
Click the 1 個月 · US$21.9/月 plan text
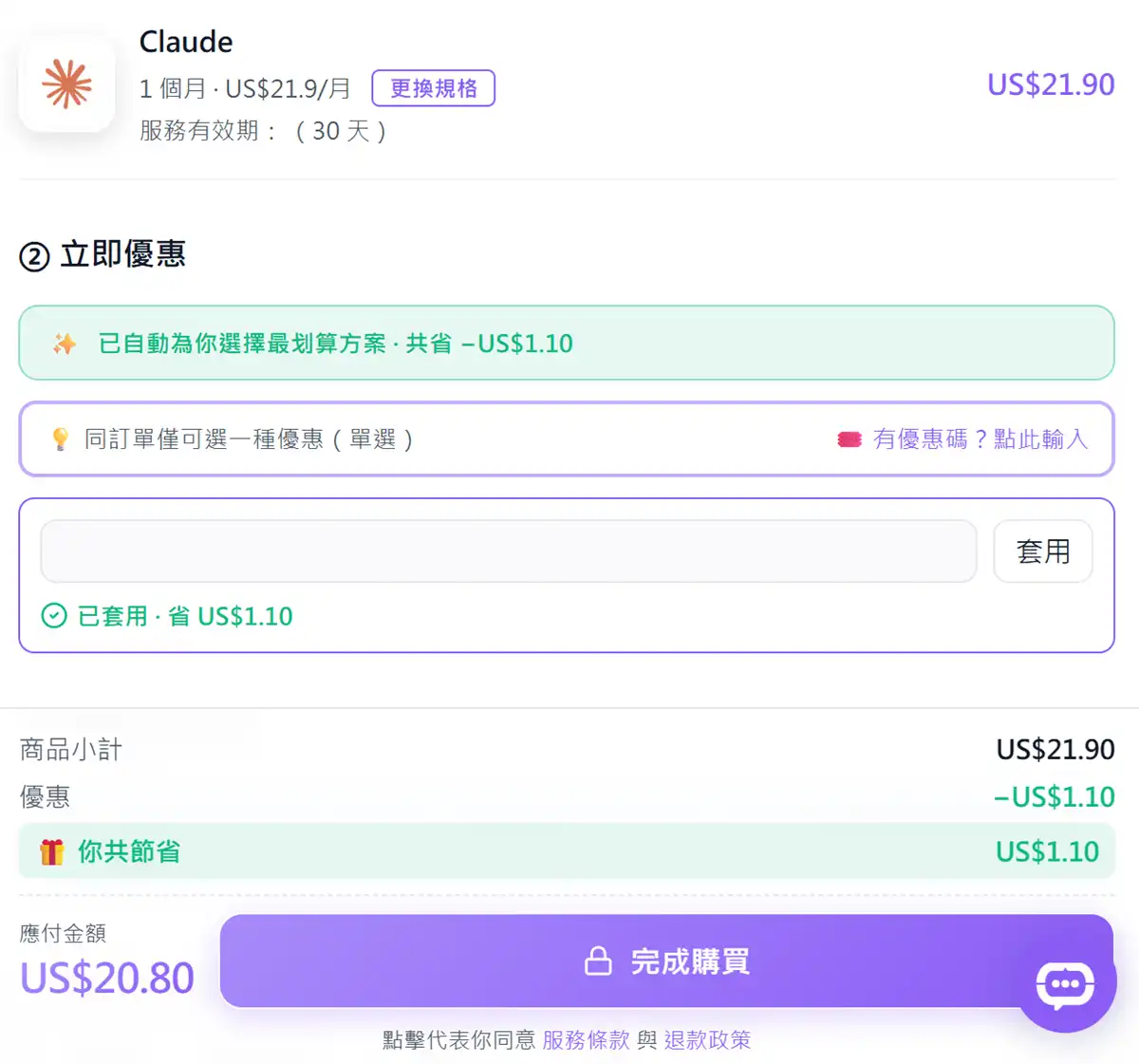[x=245, y=88]
